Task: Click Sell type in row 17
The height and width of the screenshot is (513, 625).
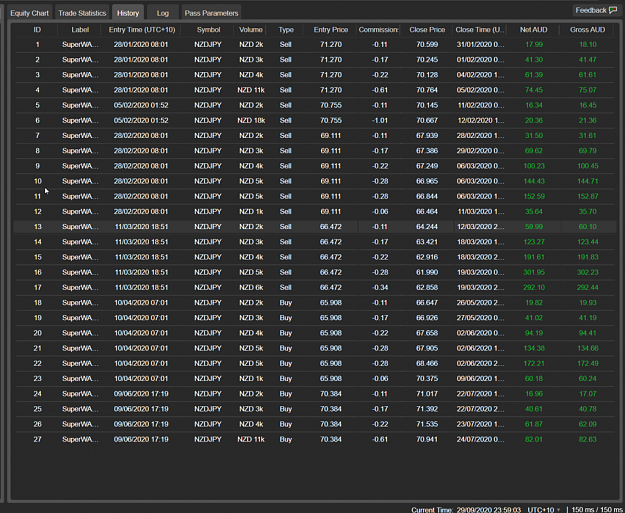Action: pyautogui.click(x=286, y=287)
